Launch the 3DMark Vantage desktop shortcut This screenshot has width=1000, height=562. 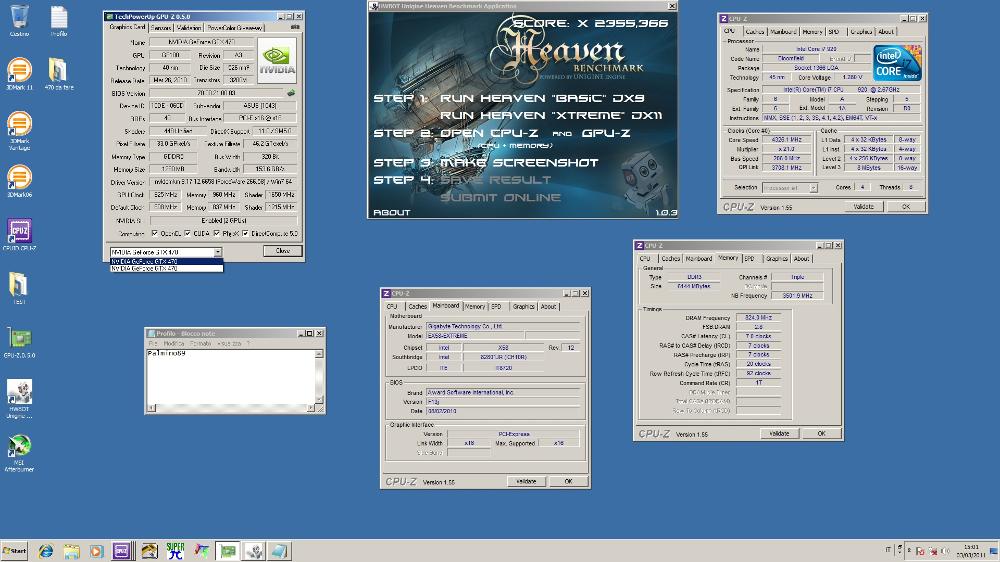click(x=19, y=130)
